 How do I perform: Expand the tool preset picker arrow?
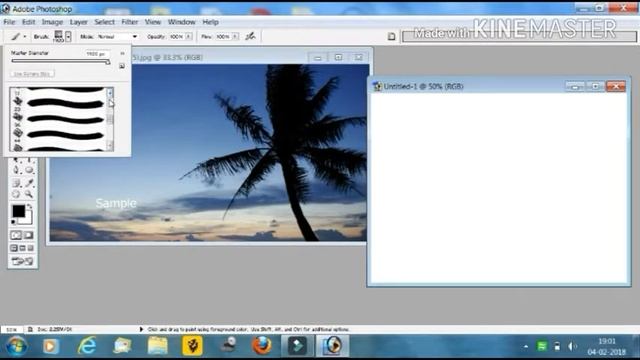(25, 37)
